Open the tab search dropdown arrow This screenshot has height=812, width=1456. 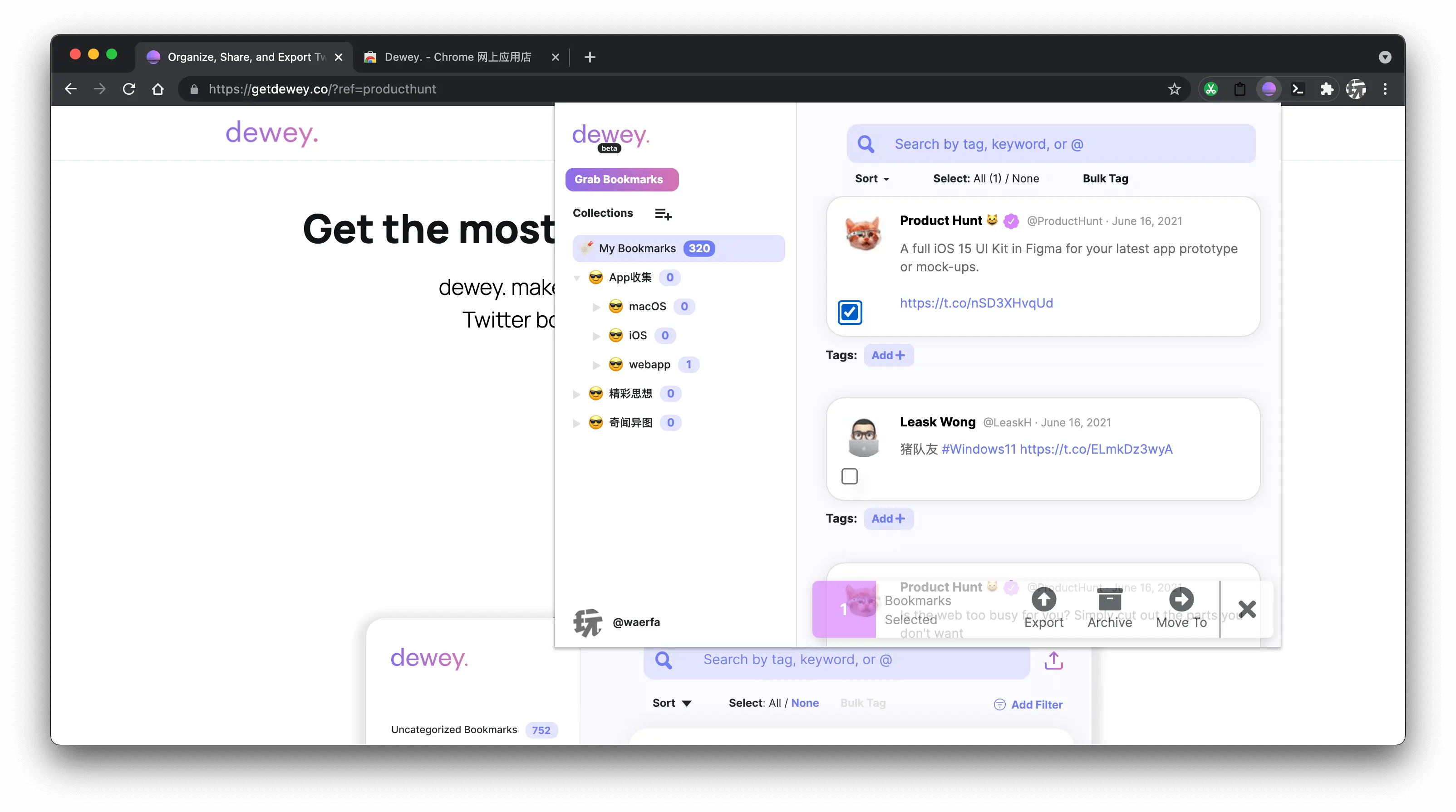pos(1385,57)
